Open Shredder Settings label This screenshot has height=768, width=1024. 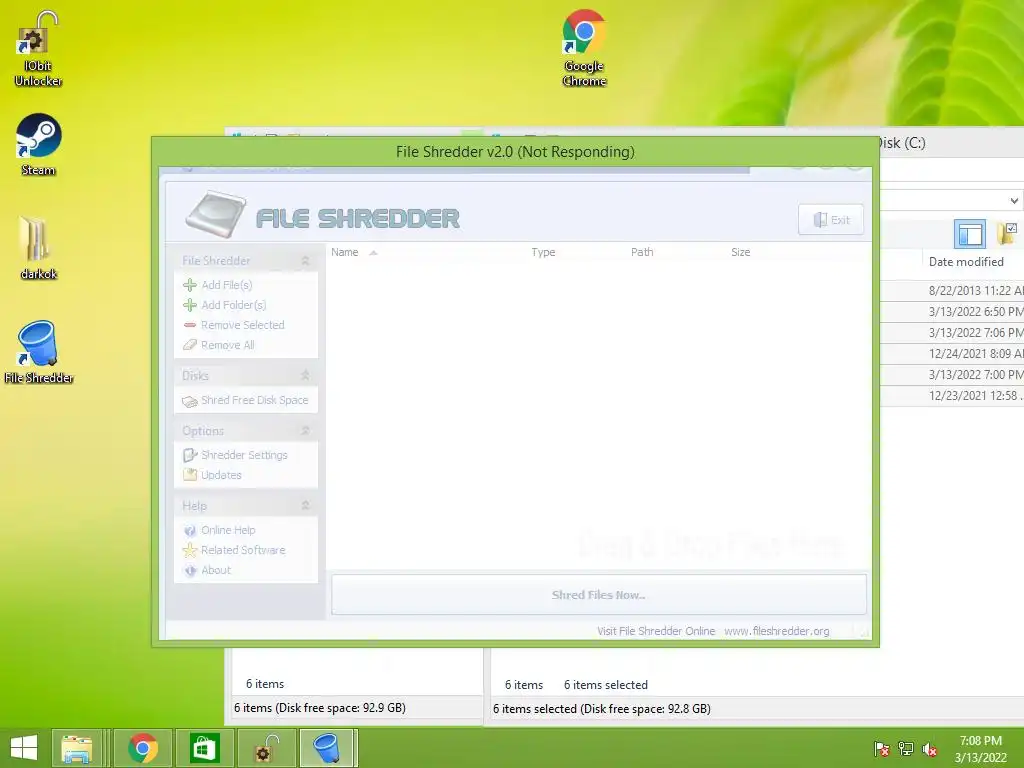pos(244,455)
